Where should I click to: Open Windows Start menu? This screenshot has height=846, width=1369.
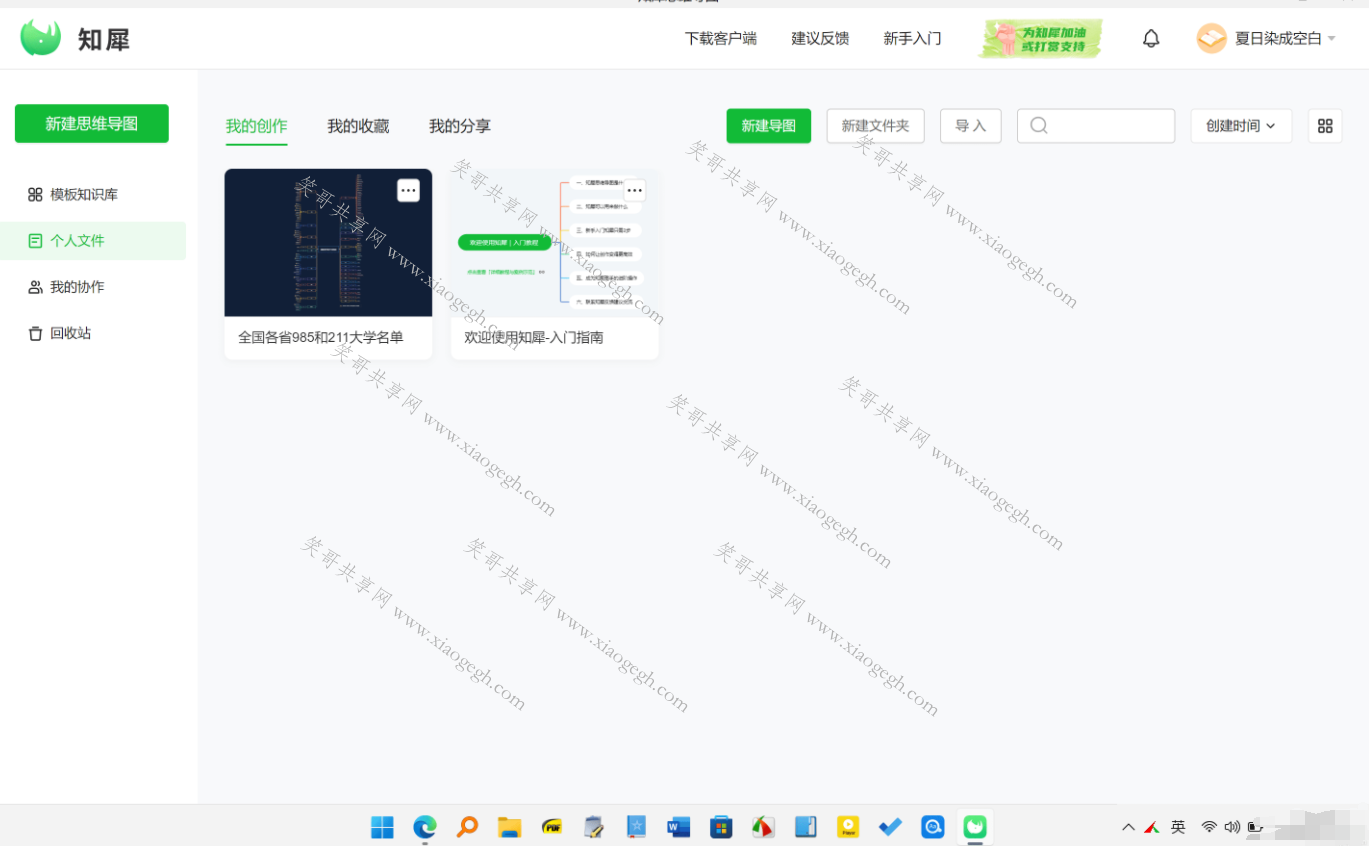click(382, 827)
